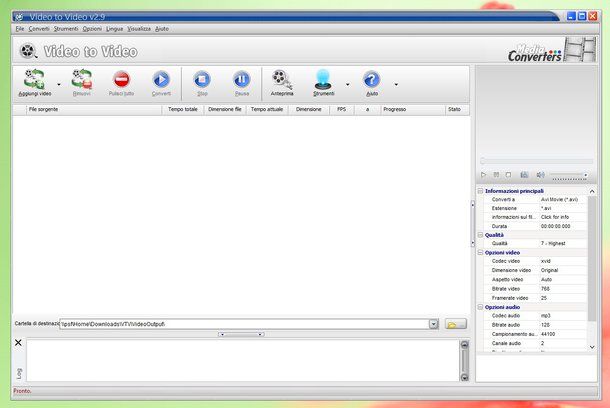This screenshot has height=408, width=610.
Task: Click the play button in preview player
Action: pyautogui.click(x=483, y=175)
